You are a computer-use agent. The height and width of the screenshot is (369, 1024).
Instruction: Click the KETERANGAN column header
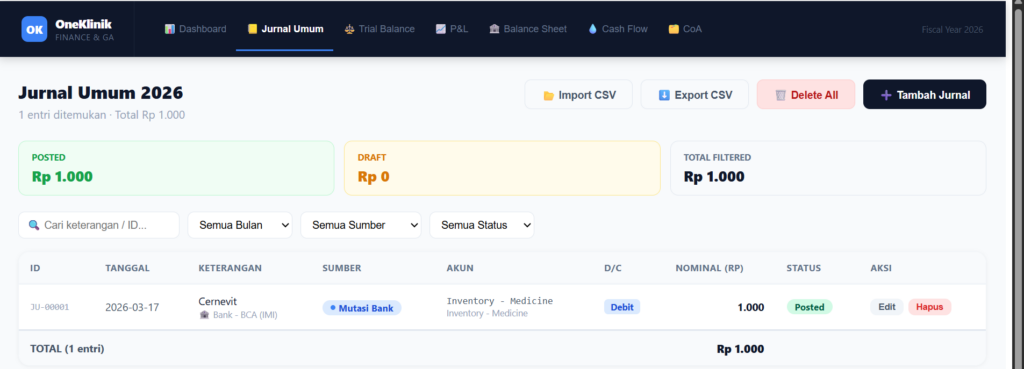point(230,268)
